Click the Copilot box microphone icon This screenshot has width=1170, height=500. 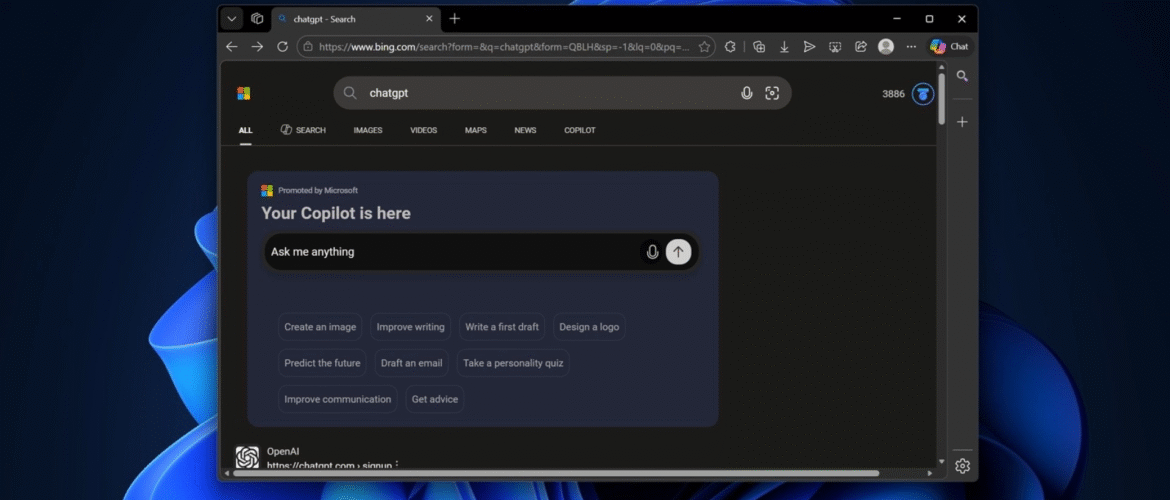[652, 251]
